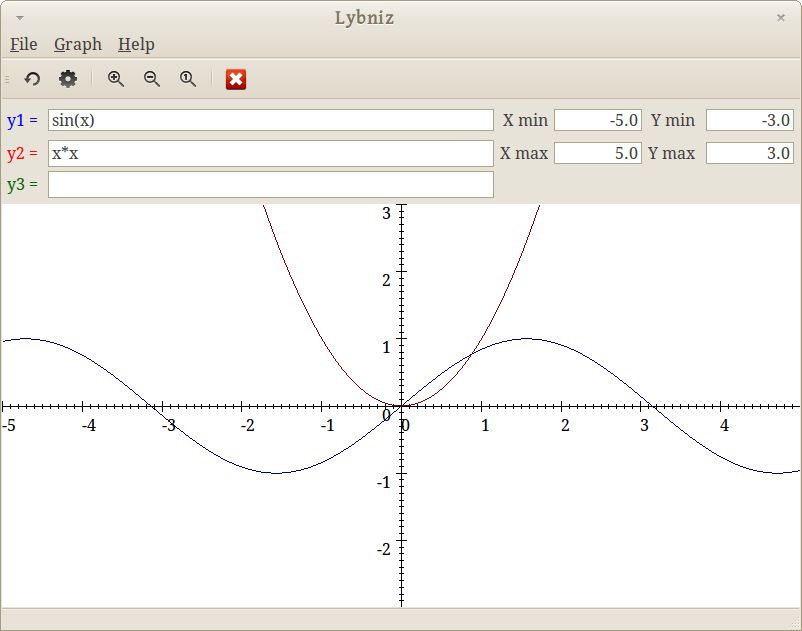Click the Plot refresh icon in toolbar
This screenshot has width=802, height=631.
[x=32, y=79]
